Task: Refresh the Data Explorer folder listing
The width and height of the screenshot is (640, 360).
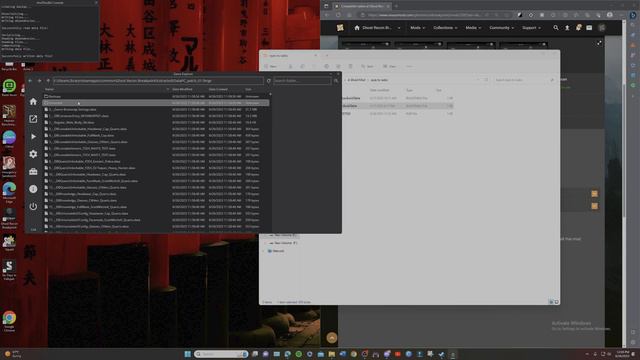Action: (269, 81)
